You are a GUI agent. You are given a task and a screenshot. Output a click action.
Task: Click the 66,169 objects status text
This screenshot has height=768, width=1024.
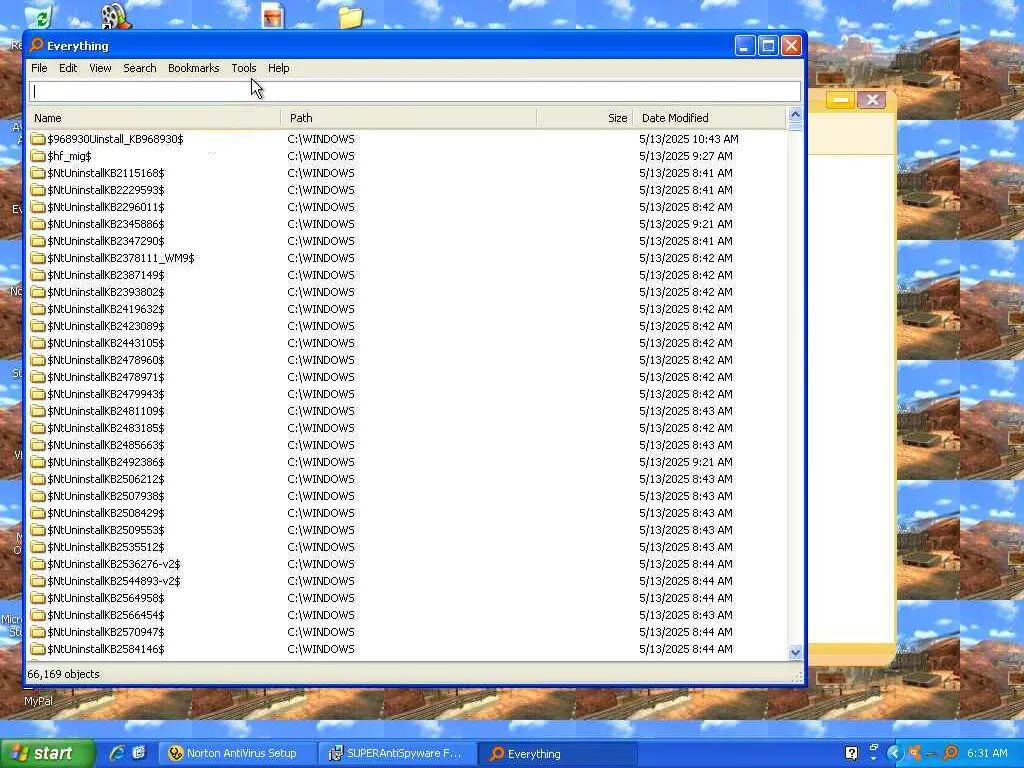click(63, 674)
